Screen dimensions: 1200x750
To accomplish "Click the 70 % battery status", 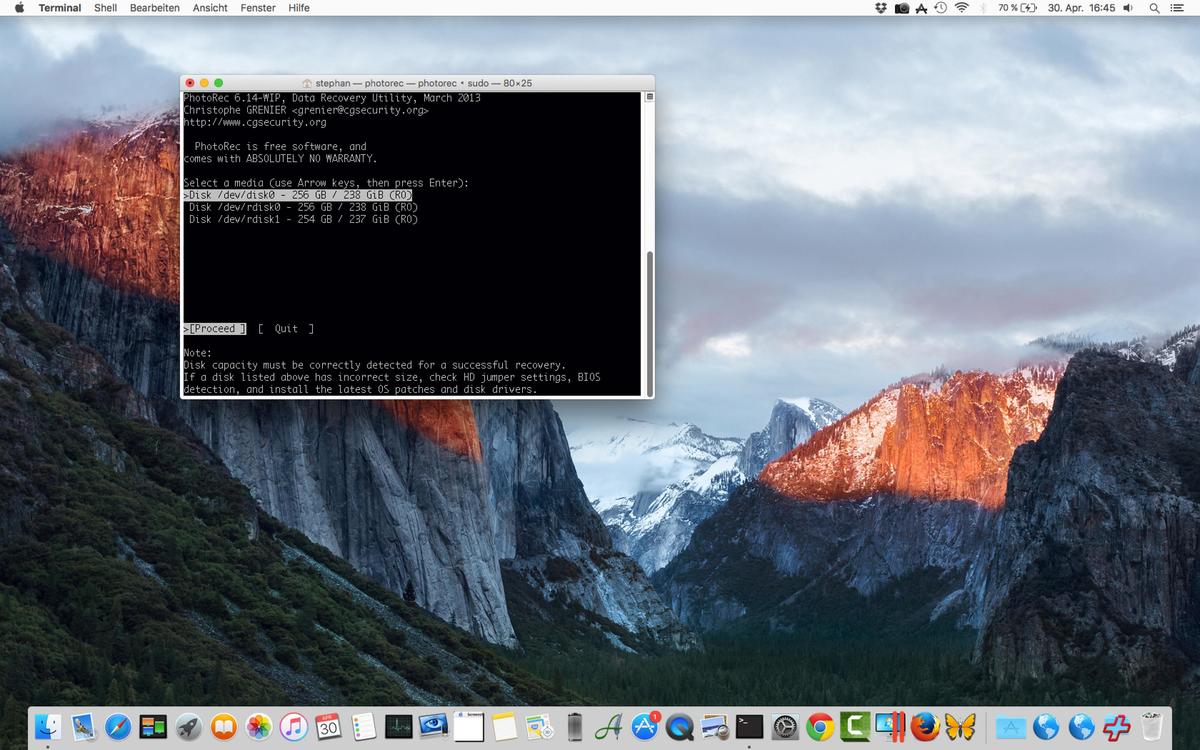I will click(1017, 8).
